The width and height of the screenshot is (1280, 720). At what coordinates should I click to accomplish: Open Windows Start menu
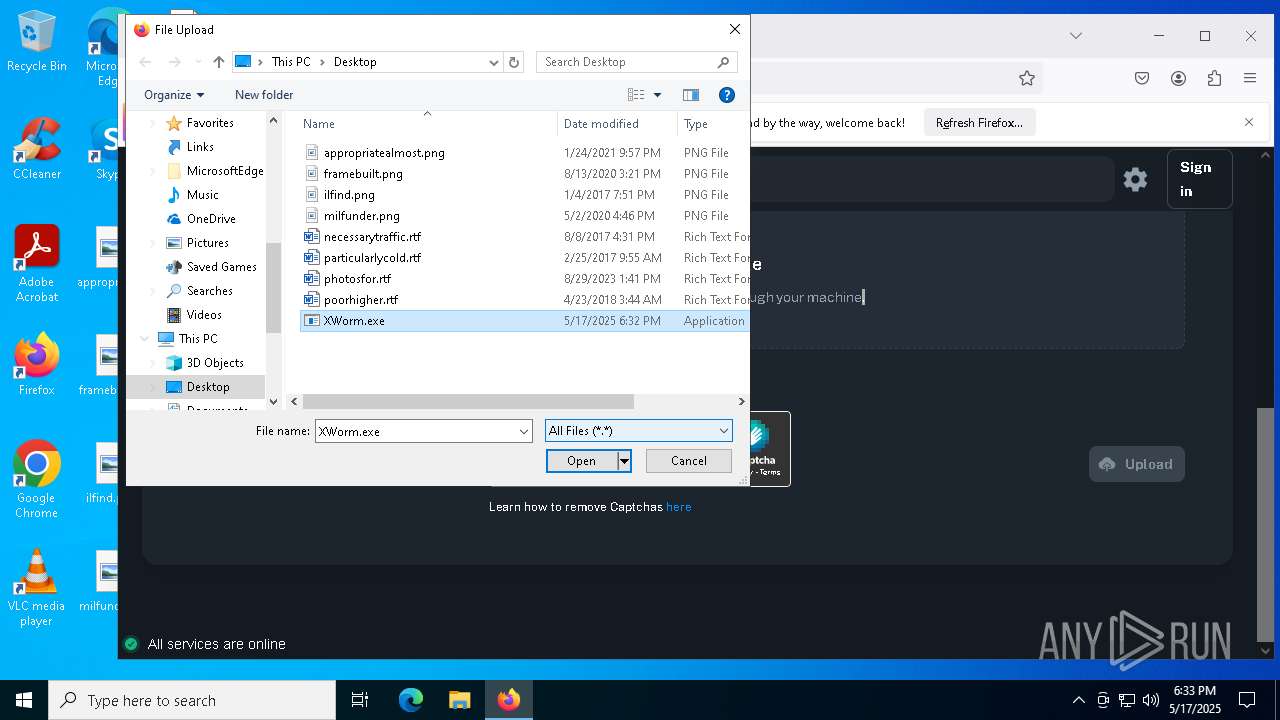point(24,700)
